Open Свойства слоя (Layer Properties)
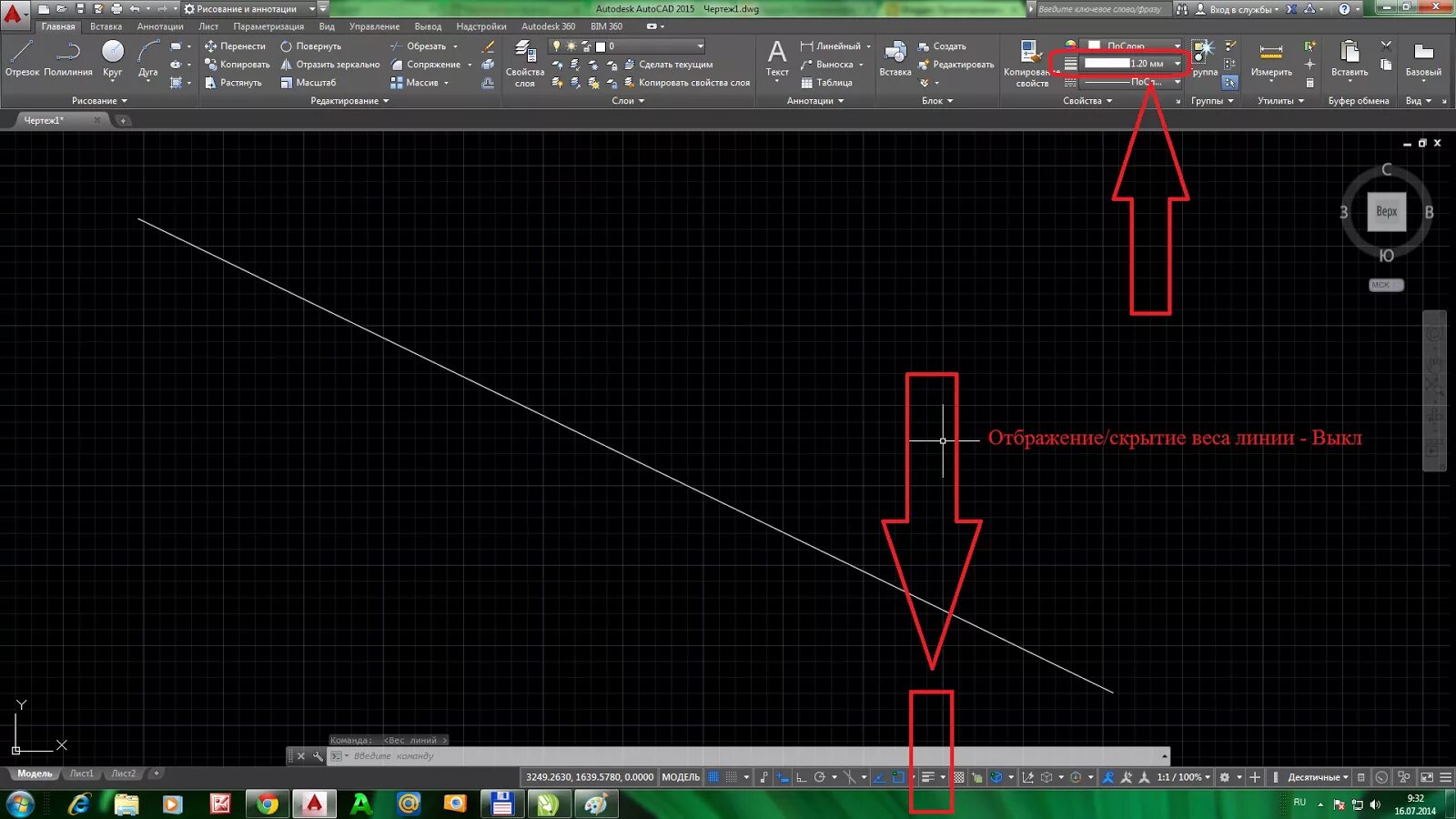The width and height of the screenshot is (1456, 819). 524,64
